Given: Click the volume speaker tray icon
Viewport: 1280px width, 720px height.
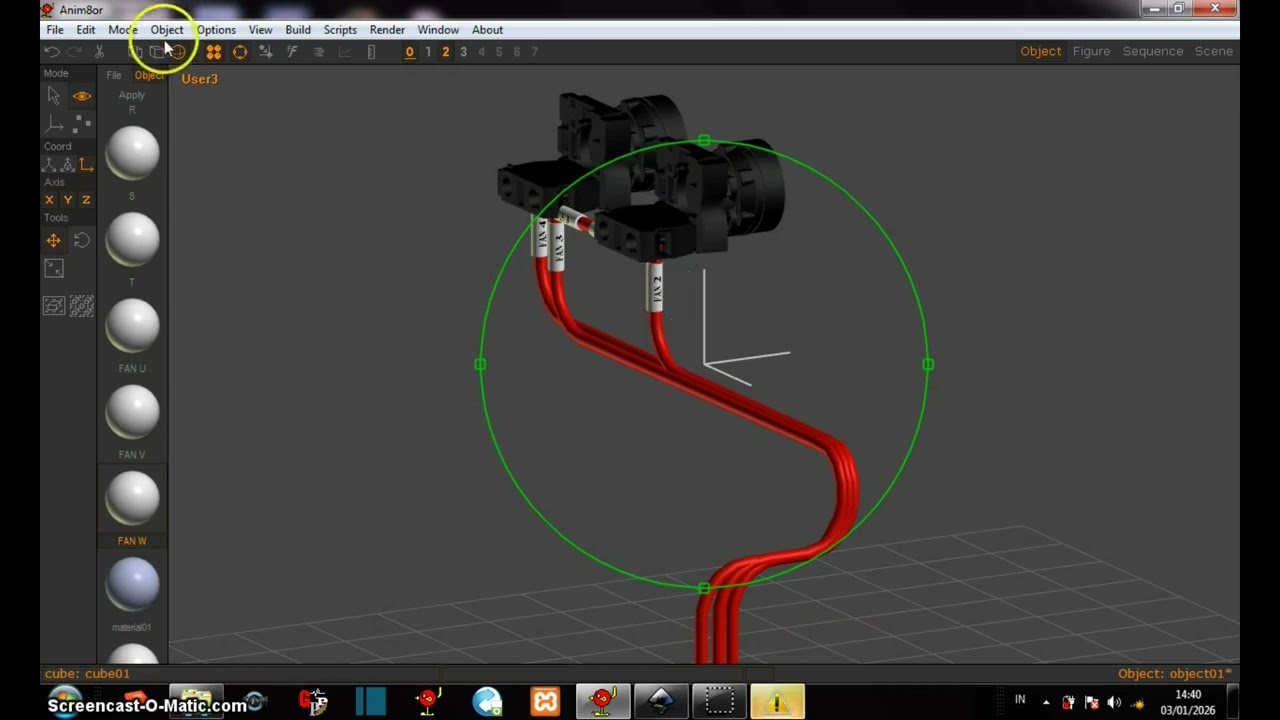Looking at the screenshot, I should (x=1114, y=703).
